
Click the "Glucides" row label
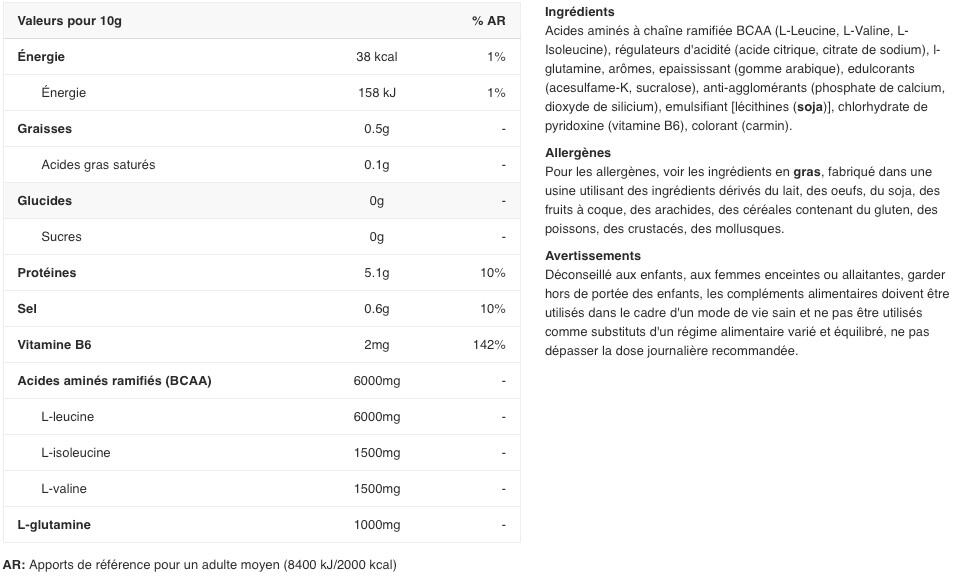click(x=45, y=201)
